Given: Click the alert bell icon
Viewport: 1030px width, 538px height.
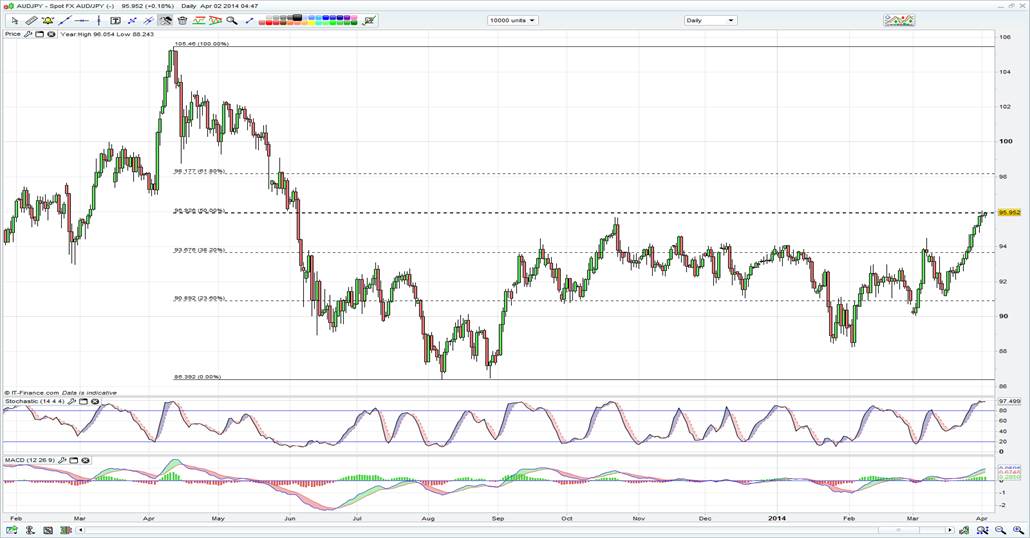Looking at the screenshot, I should (48, 20).
